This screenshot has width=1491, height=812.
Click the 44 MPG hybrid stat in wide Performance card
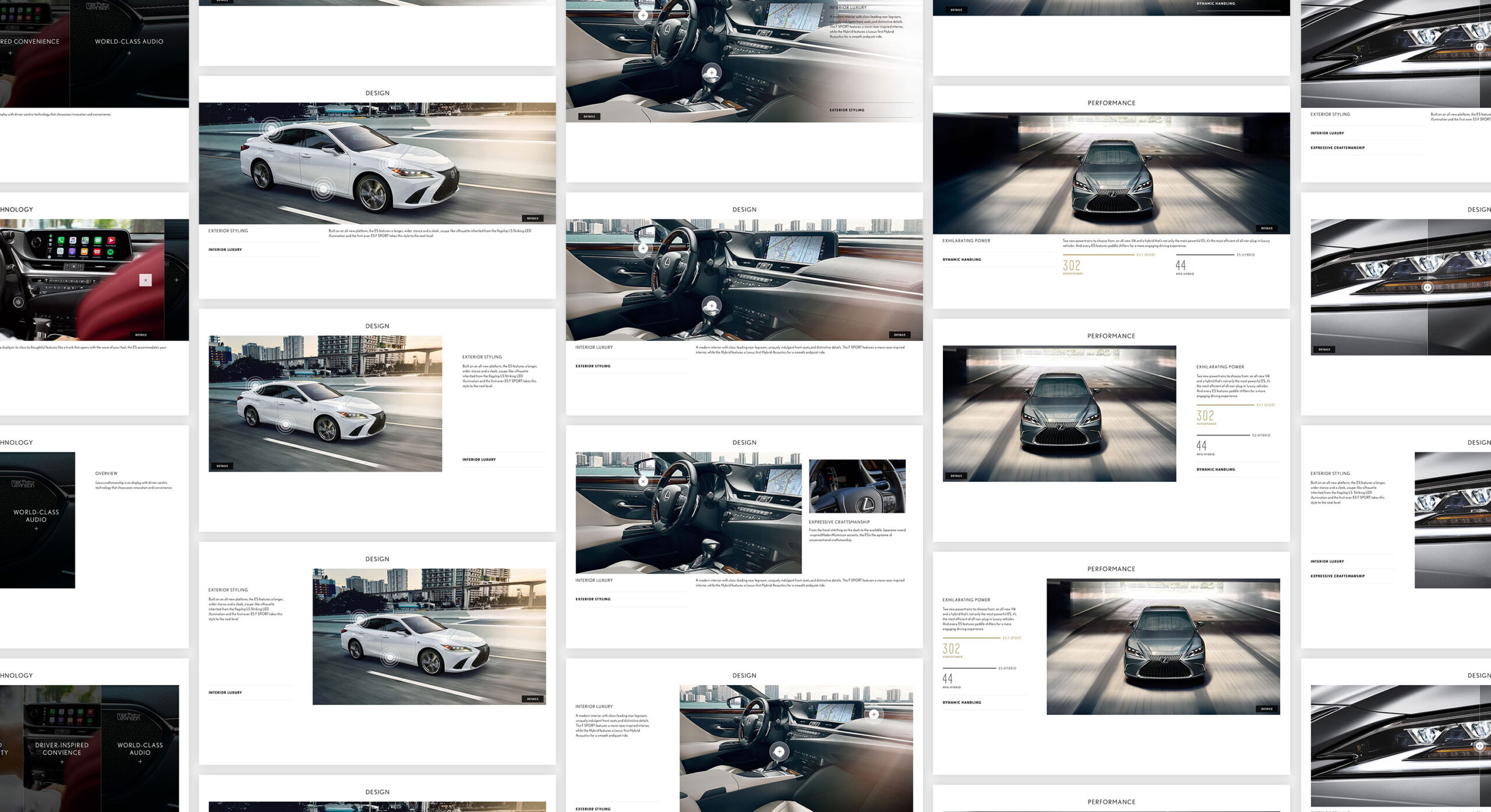click(1185, 267)
